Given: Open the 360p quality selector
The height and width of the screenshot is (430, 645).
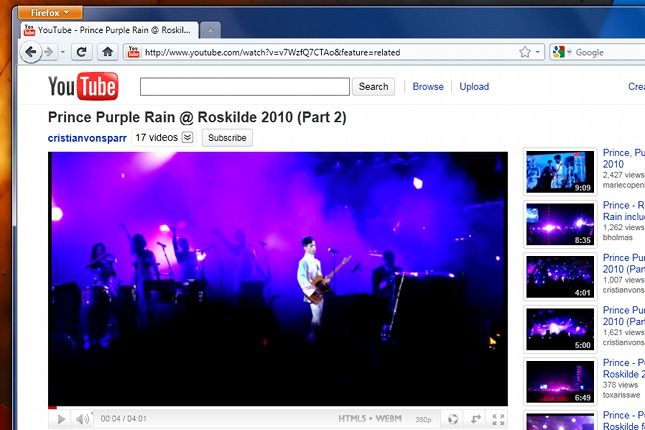Looking at the screenshot, I should pyautogui.click(x=423, y=419).
